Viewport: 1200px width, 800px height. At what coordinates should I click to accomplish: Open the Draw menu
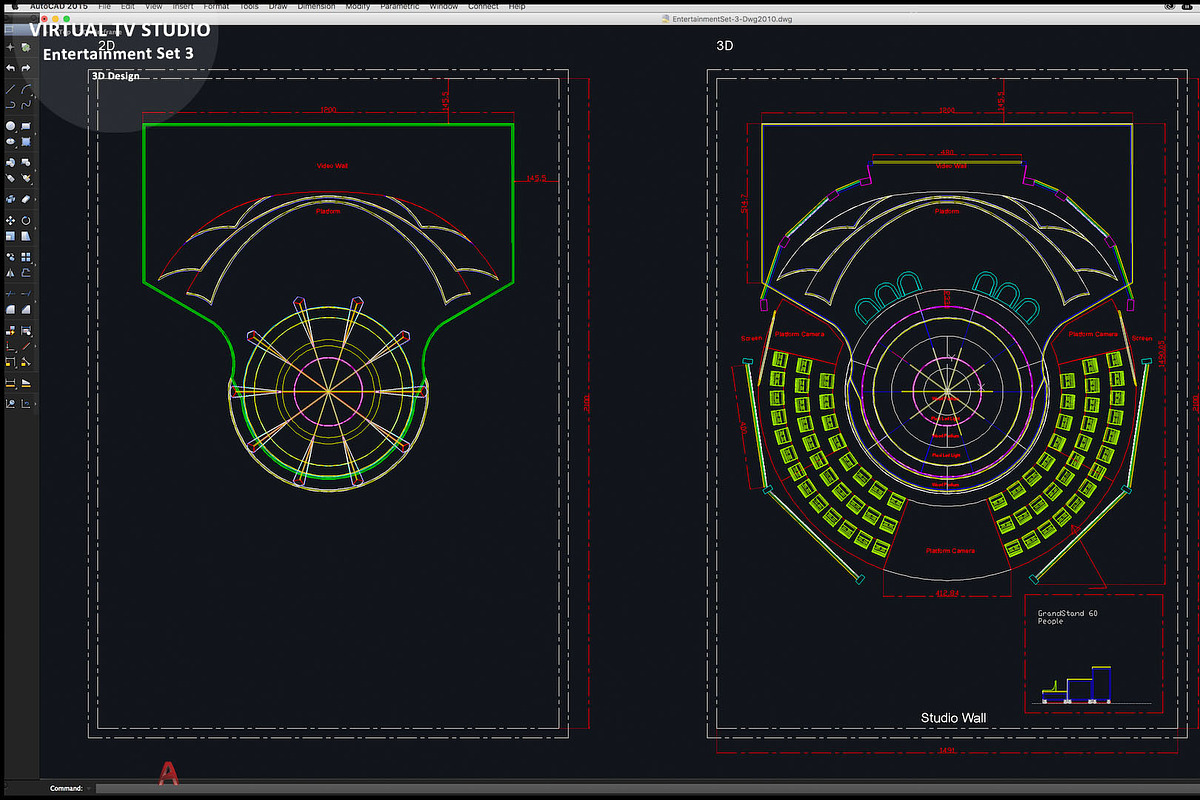(278, 6)
